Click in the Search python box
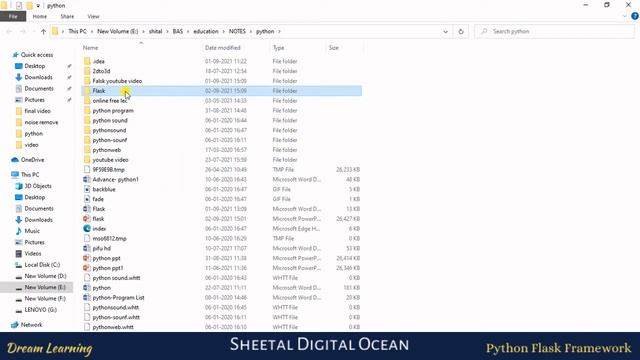The width and height of the screenshot is (640, 360). coord(554,31)
